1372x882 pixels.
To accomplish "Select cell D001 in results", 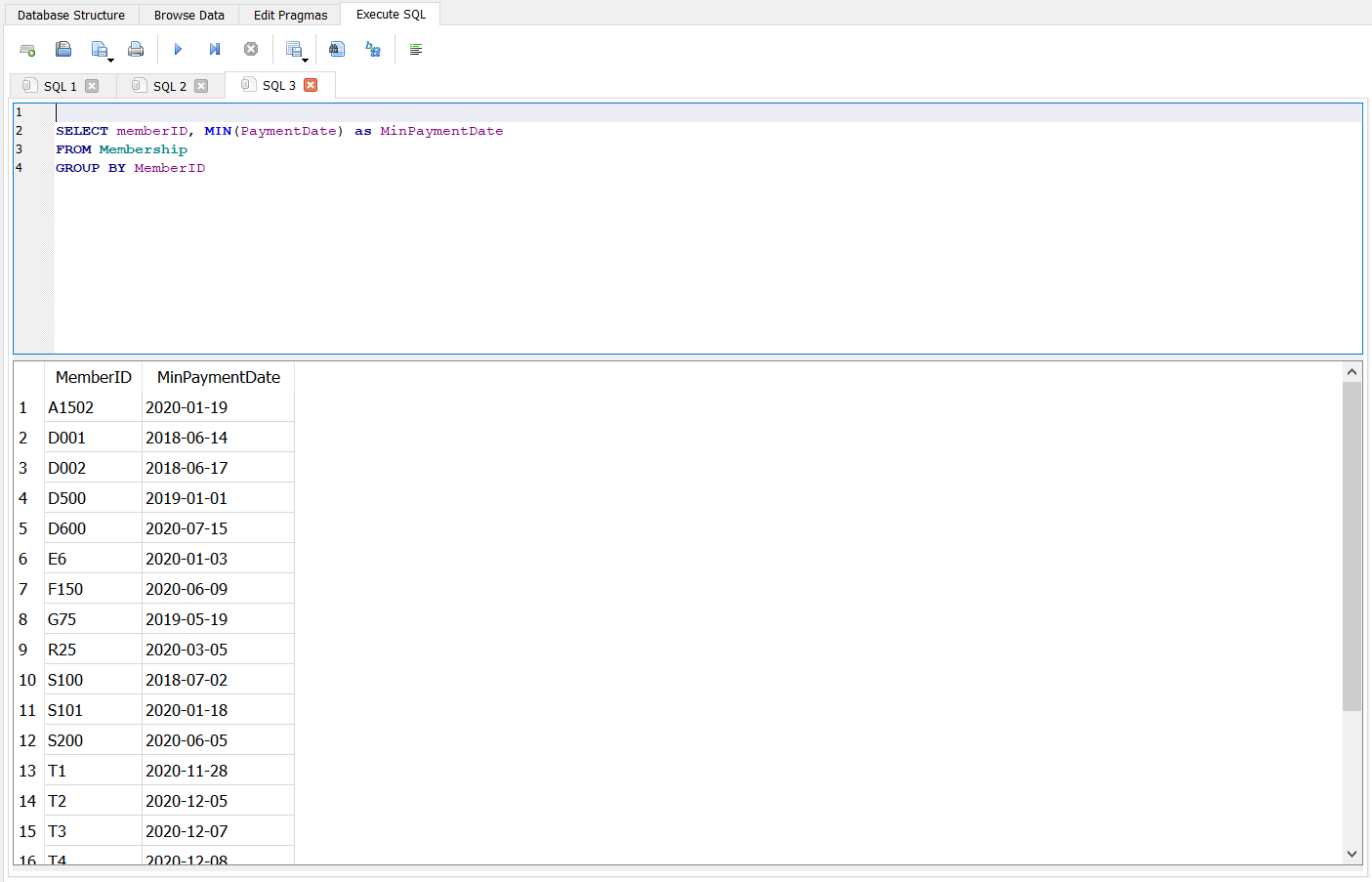I will (x=93, y=438).
